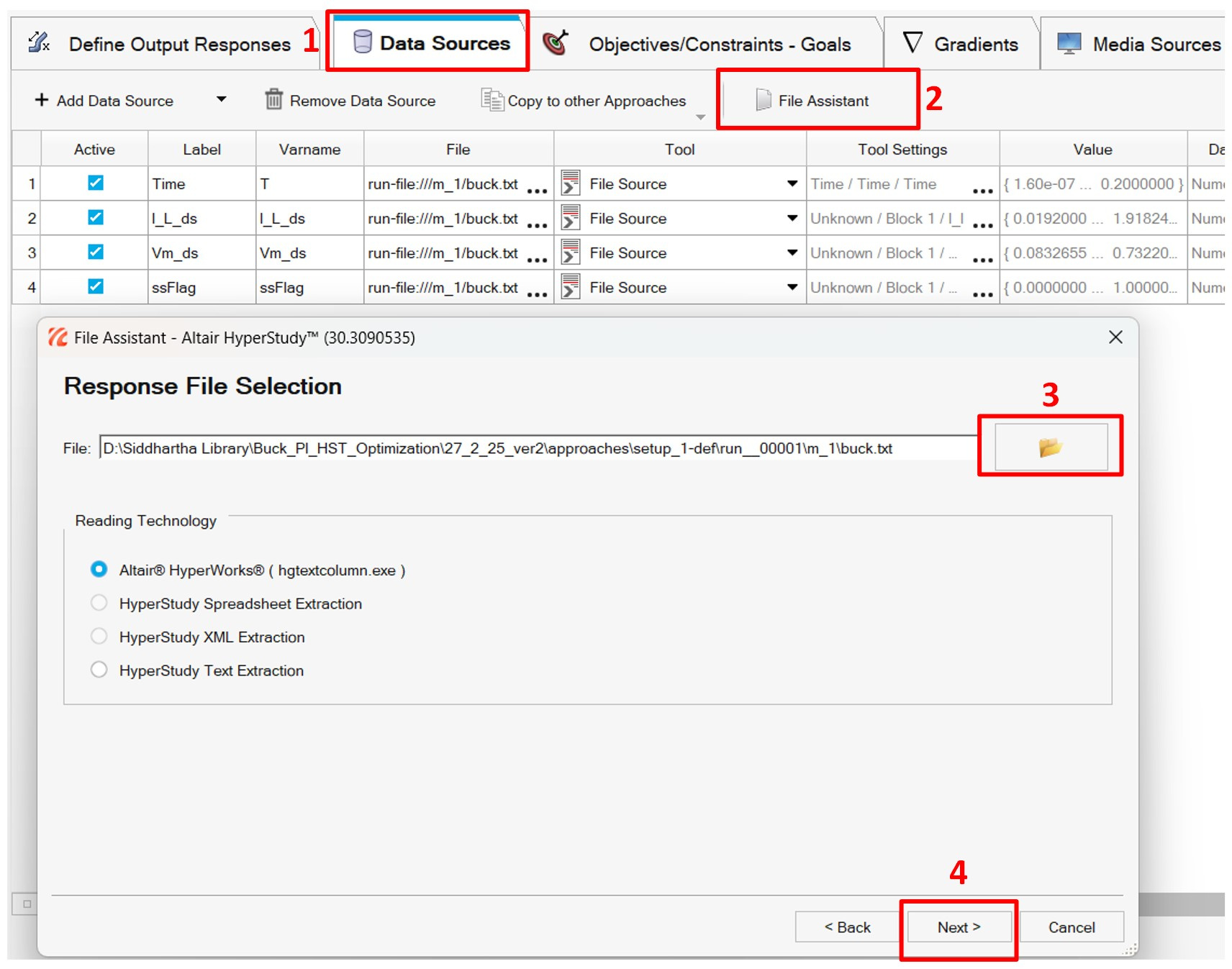
Task: Uncheck the Active checkbox for Vm_ds row
Action: coord(95,252)
